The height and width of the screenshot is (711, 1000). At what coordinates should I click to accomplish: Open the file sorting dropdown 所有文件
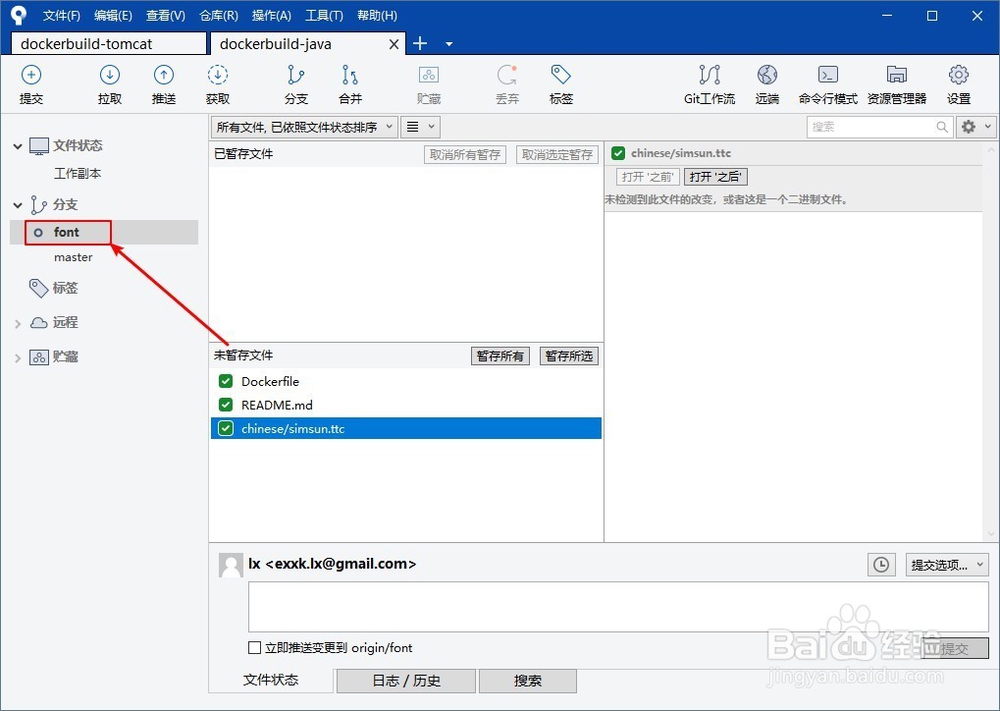[x=305, y=127]
